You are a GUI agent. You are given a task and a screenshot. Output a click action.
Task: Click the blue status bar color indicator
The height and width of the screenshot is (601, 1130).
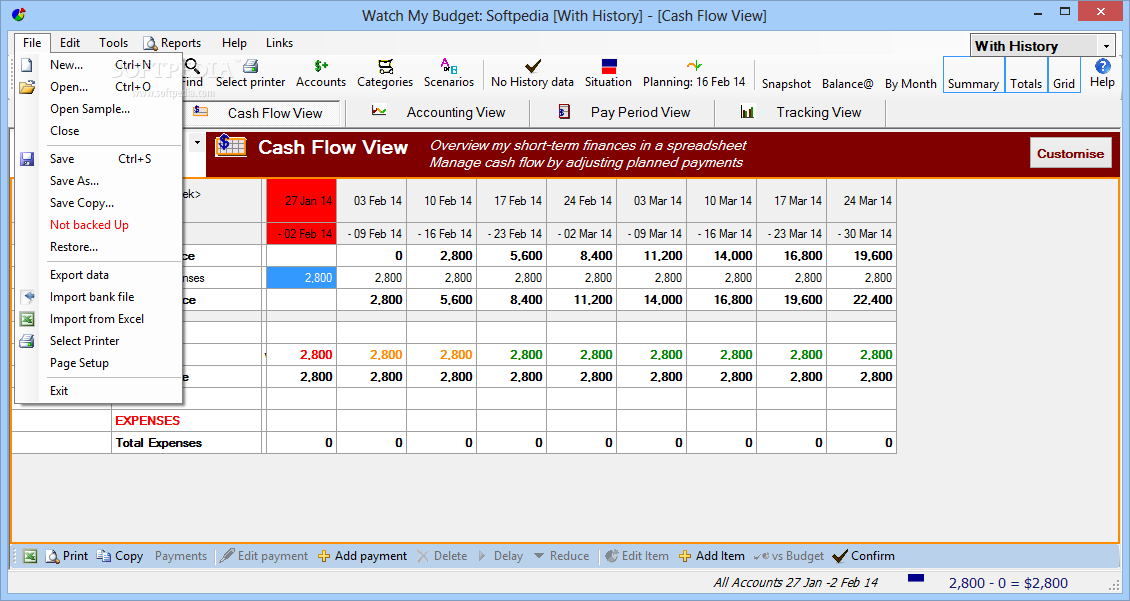click(x=916, y=578)
